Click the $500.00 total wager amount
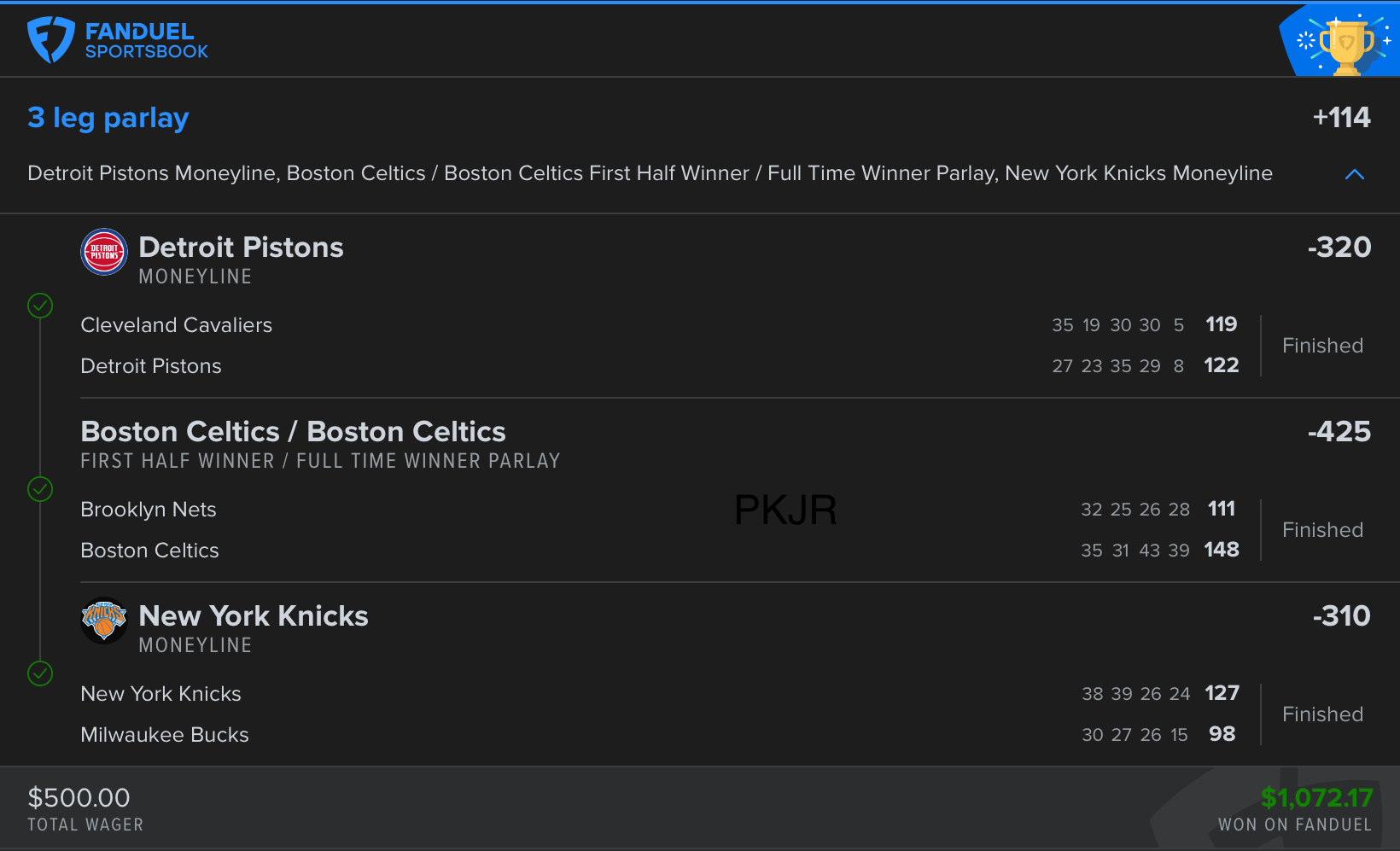Image resolution: width=1400 pixels, height=851 pixels. click(79, 798)
